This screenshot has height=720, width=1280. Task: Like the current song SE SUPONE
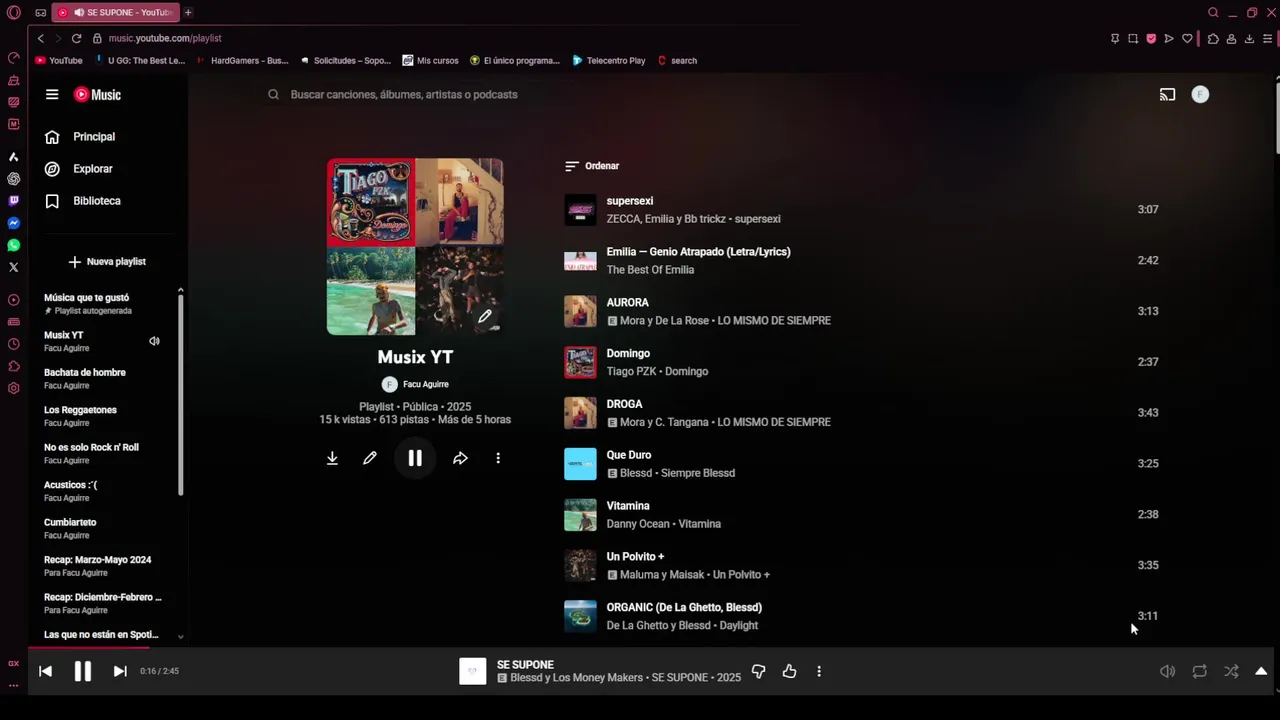(x=789, y=672)
